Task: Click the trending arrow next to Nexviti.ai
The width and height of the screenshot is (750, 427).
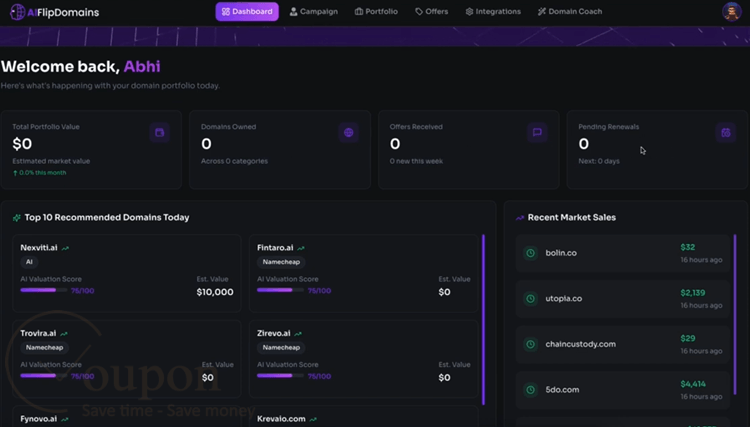Action: coord(65,248)
